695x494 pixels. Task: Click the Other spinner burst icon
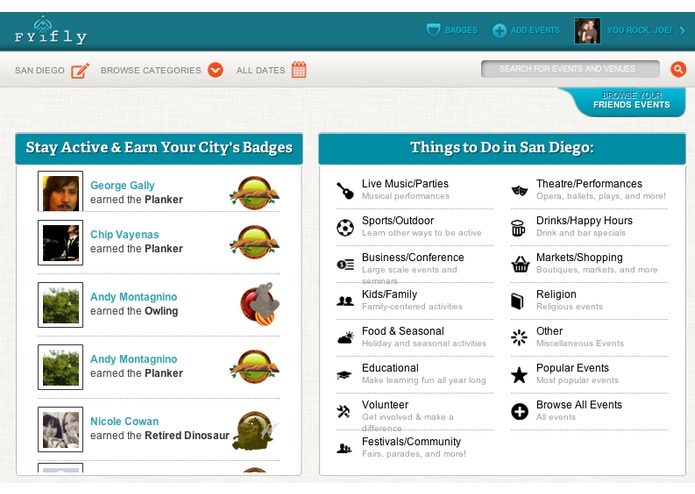pos(519,338)
